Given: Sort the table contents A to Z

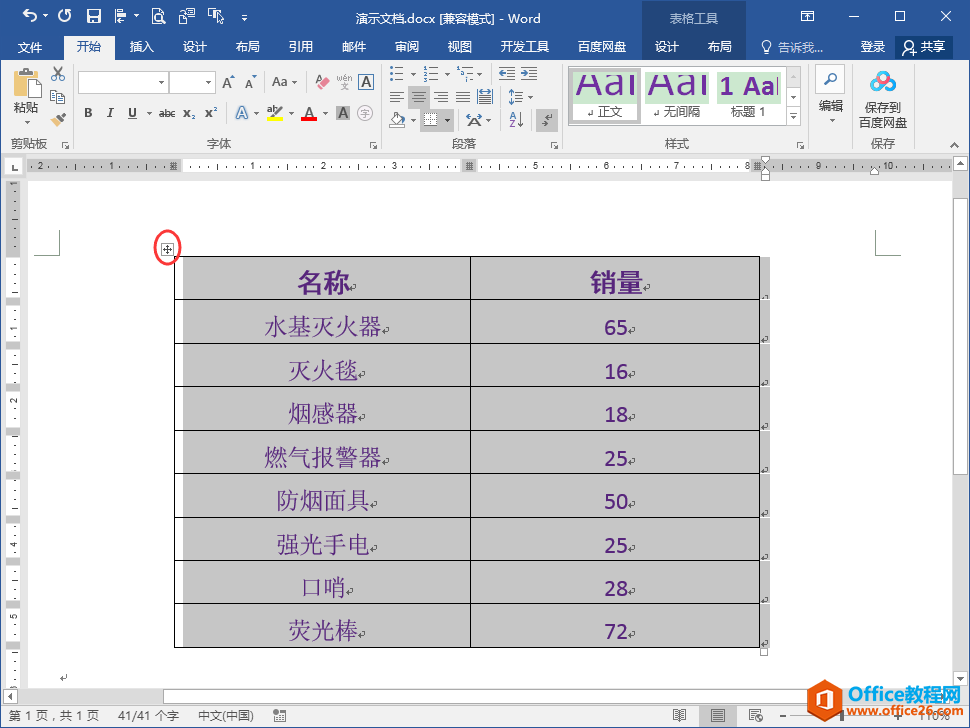Looking at the screenshot, I should (517, 120).
